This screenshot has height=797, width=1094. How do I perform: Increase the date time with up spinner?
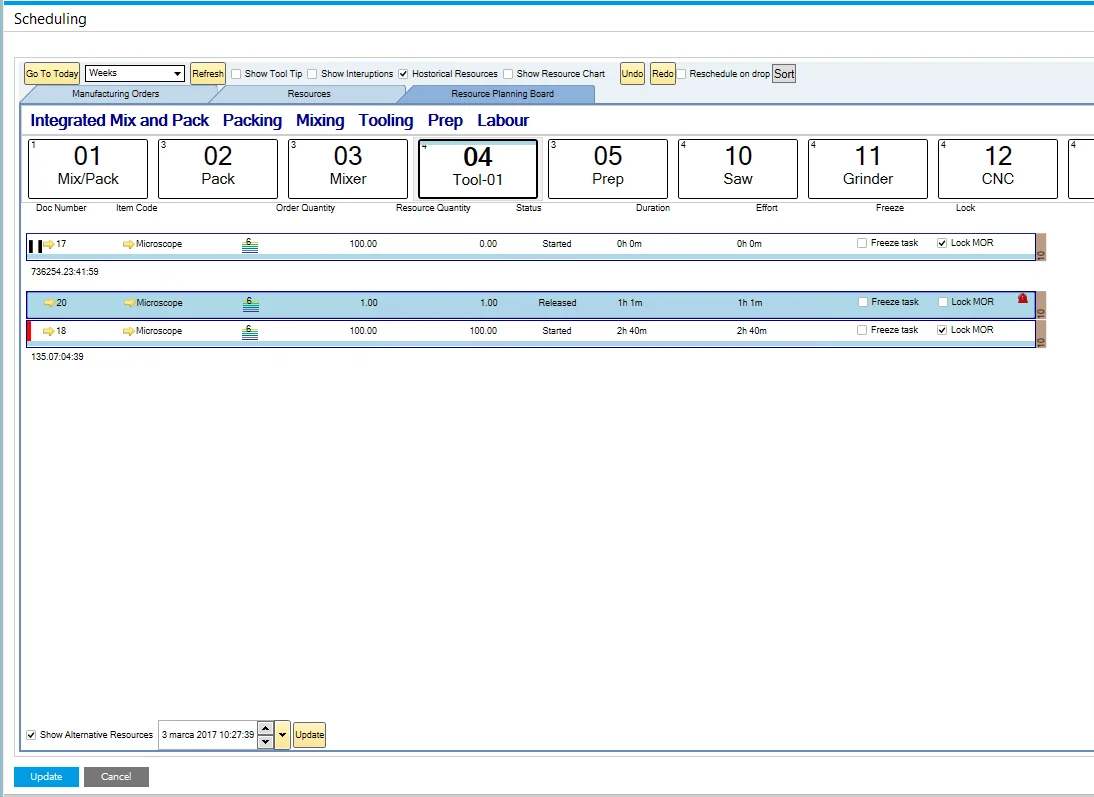(x=265, y=729)
